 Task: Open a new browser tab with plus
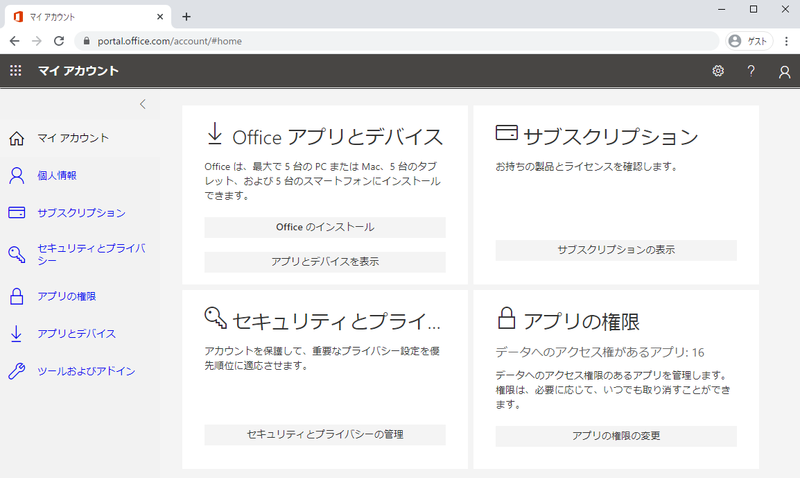186,17
